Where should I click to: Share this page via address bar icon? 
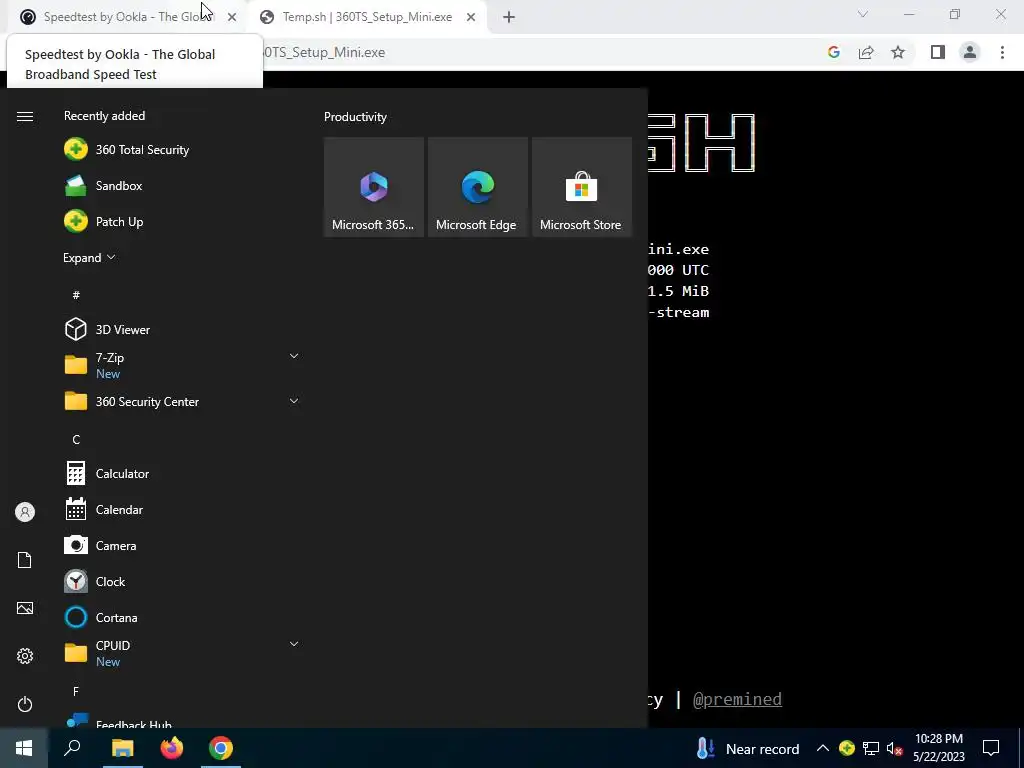(866, 52)
